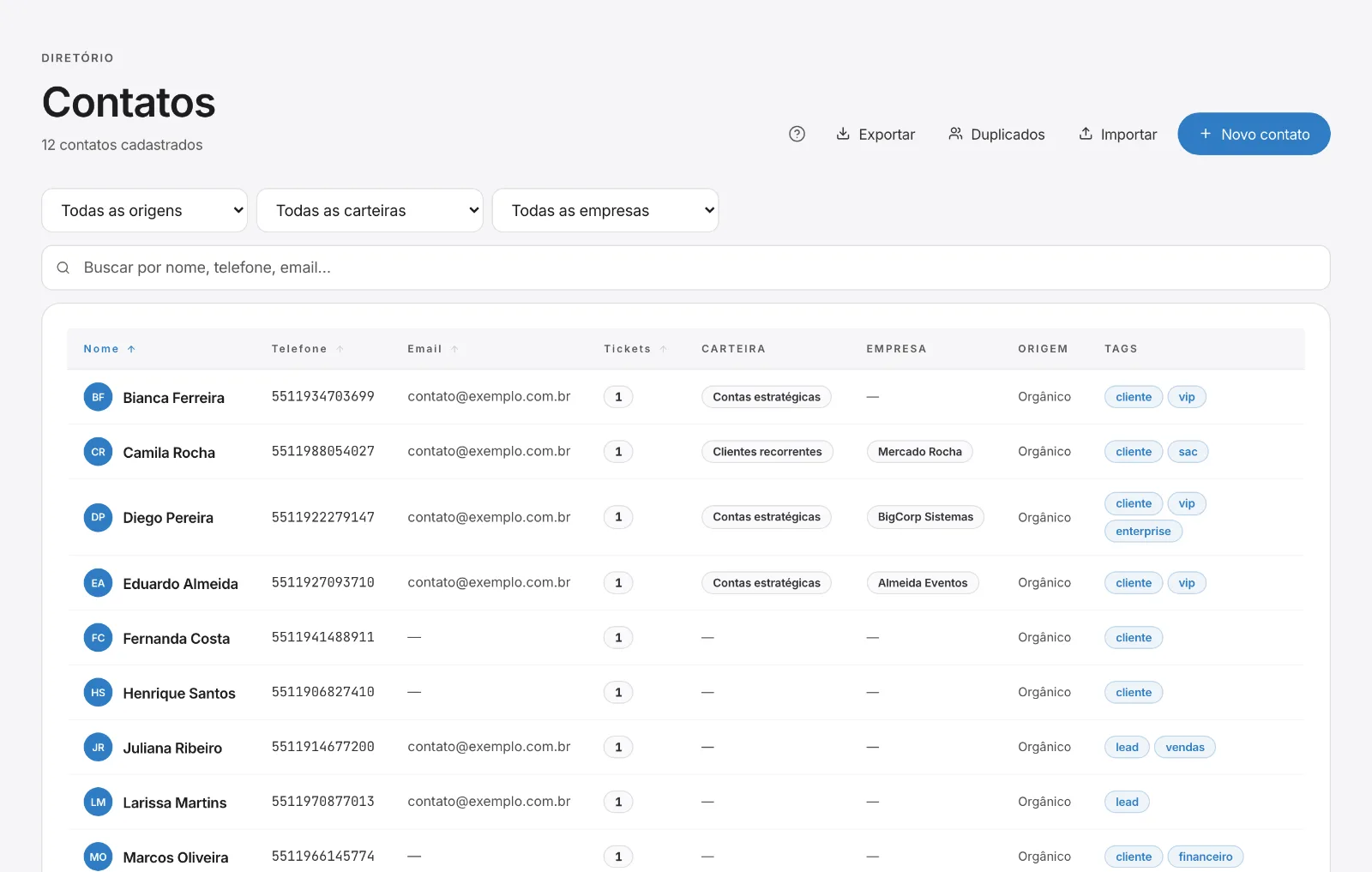Open the Todas as origens dropdown
Viewport: 1372px width, 872px height.
pyautogui.click(x=144, y=210)
